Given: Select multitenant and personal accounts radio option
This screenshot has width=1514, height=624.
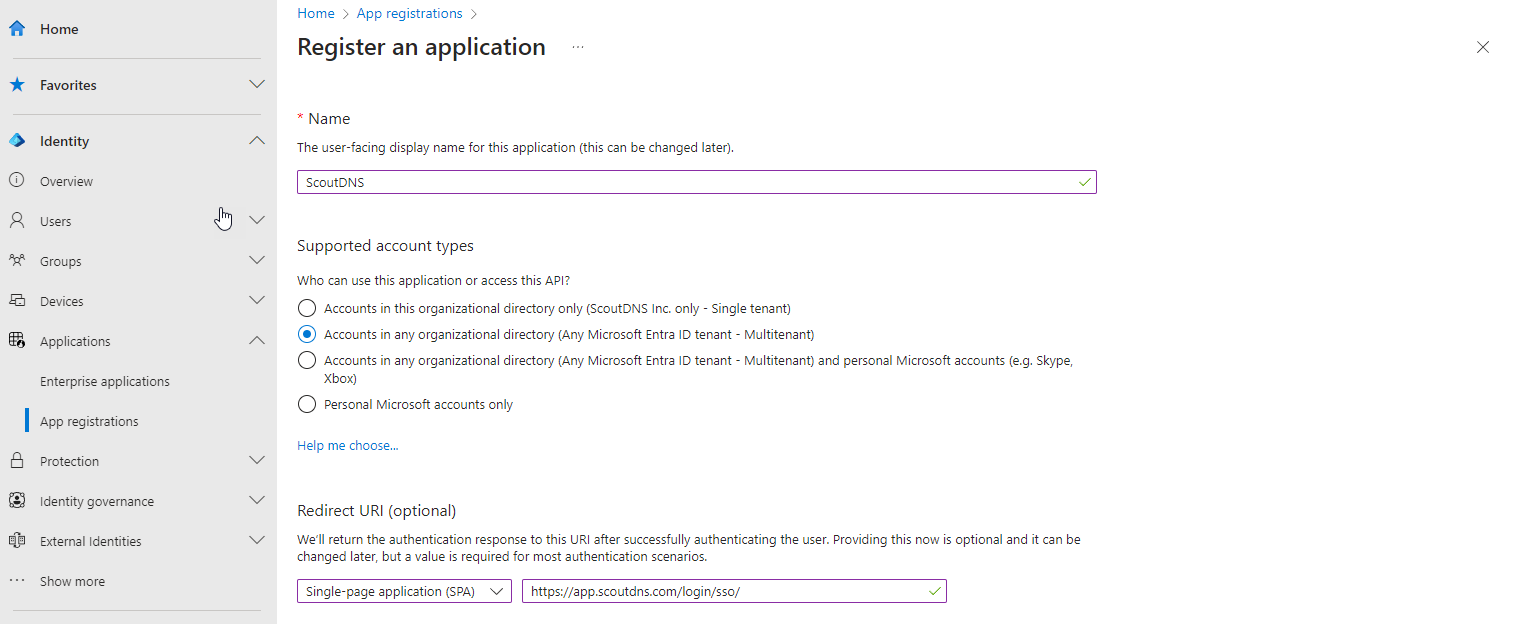Looking at the screenshot, I should click(x=307, y=360).
